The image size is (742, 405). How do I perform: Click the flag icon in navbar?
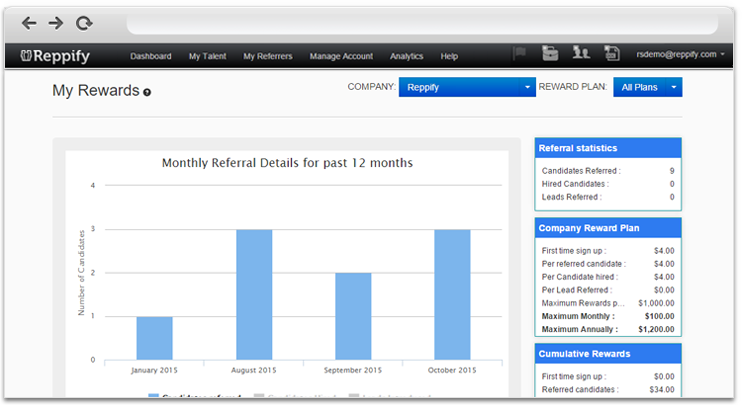[x=519, y=55]
